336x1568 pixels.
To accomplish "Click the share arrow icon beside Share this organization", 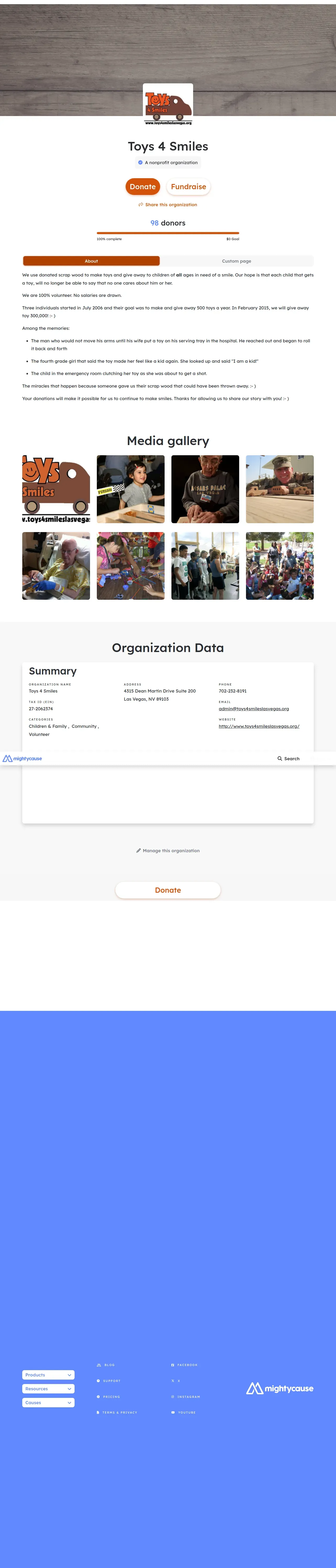I will 141,205.
